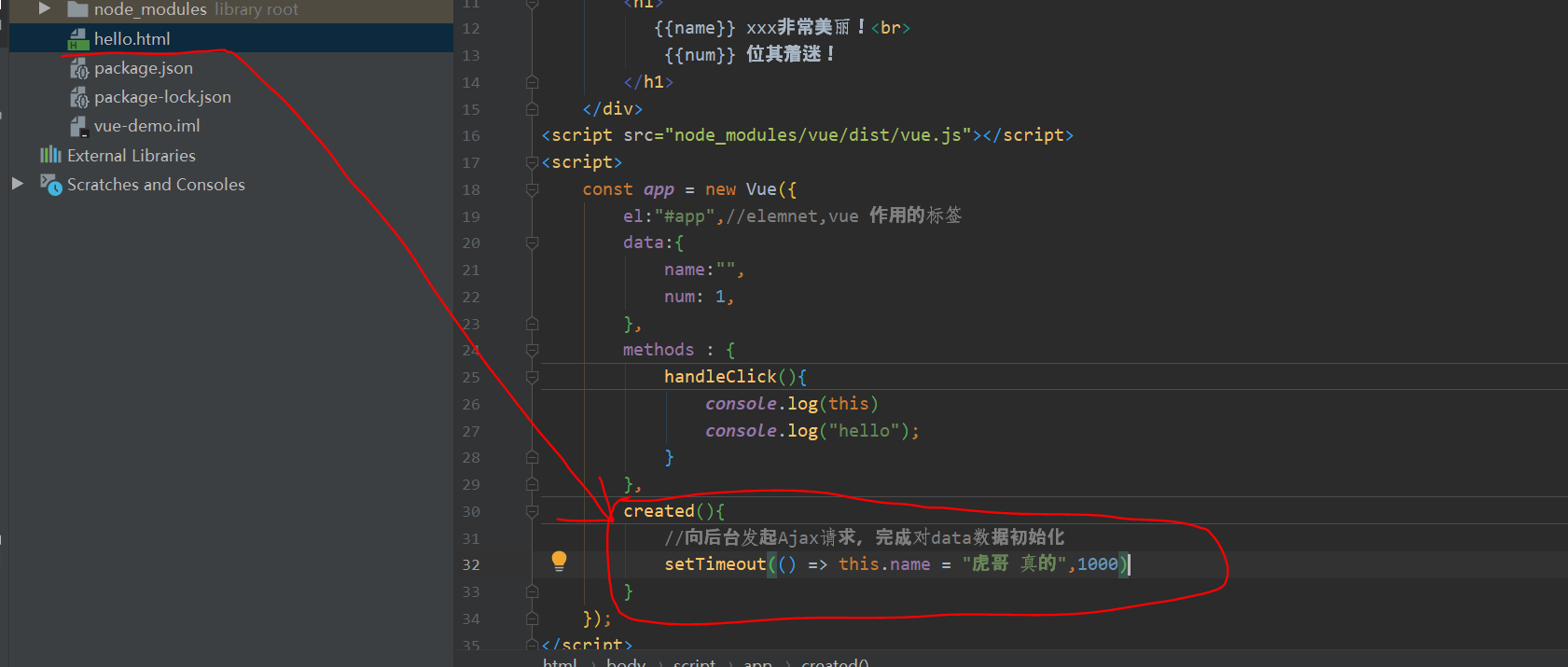
Task: Collapse script block fold marker at line 17
Action: click(x=532, y=162)
